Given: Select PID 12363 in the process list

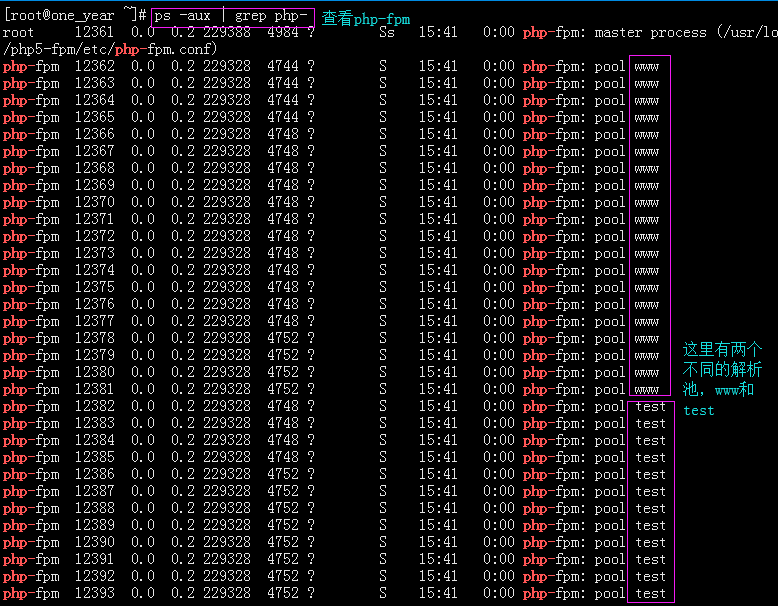Looking at the screenshot, I should tap(94, 83).
